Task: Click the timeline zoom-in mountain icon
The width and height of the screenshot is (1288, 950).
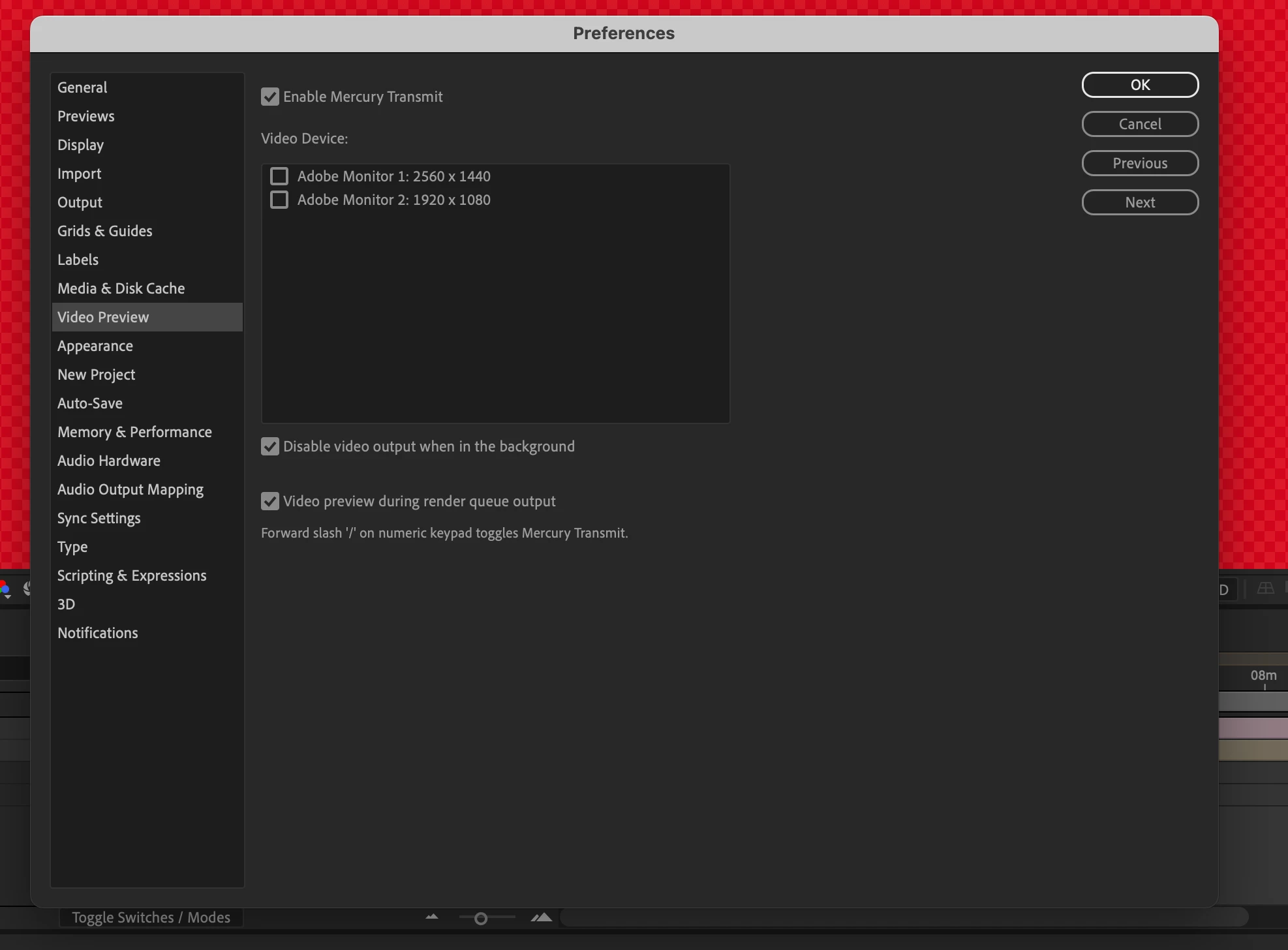Action: (542, 917)
